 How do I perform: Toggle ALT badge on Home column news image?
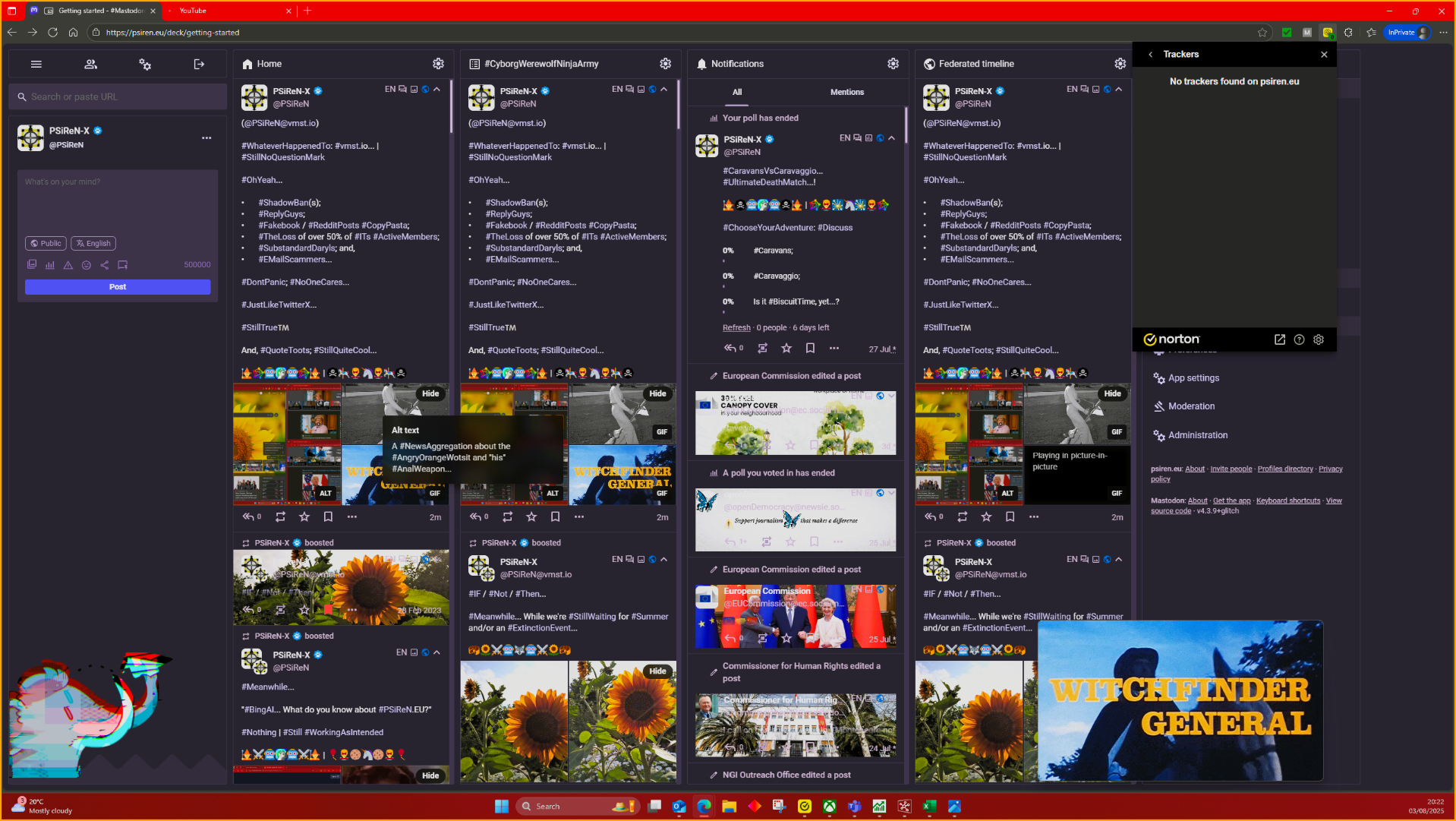[x=326, y=494]
